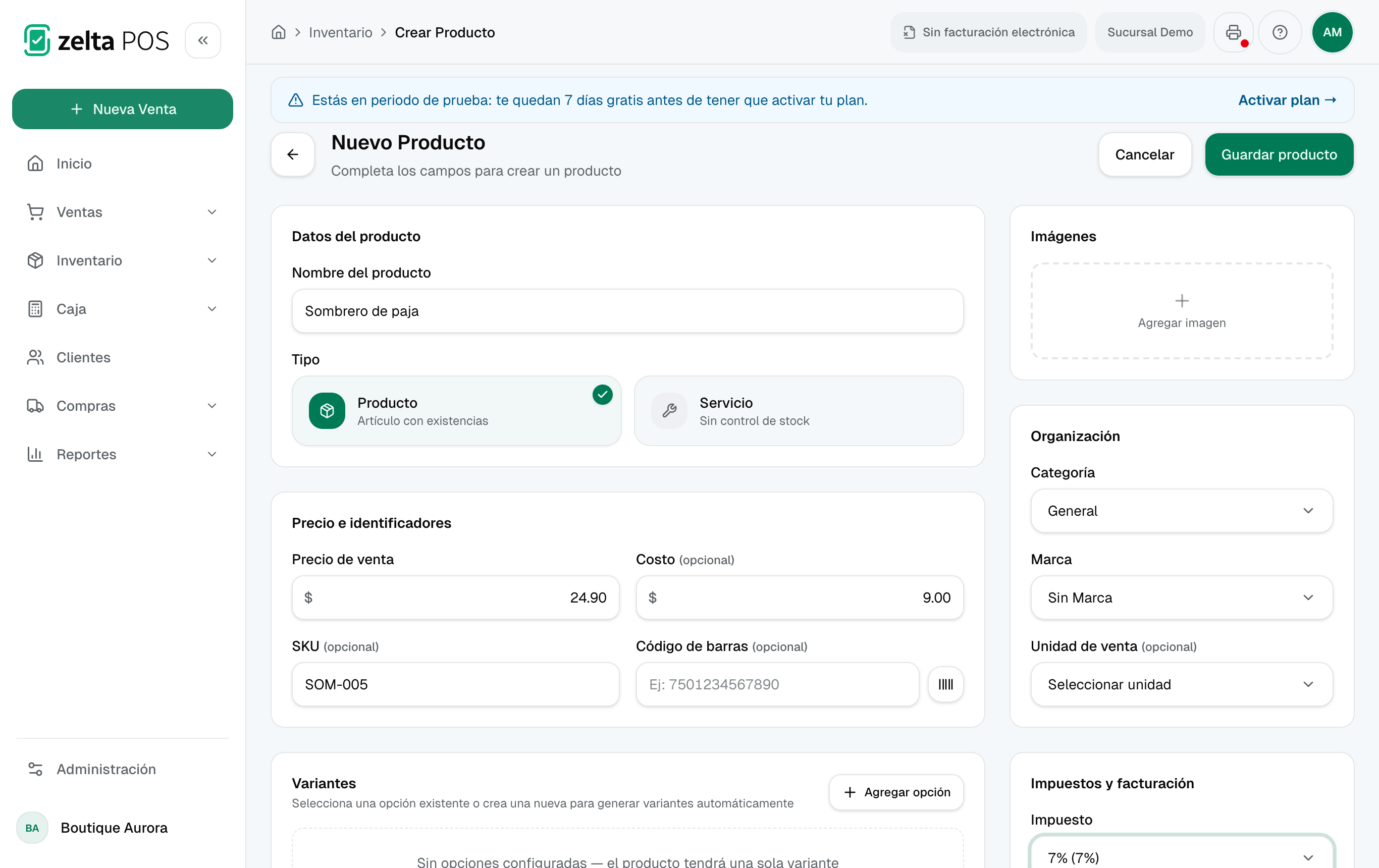Collapse the sidebar with the double-chevron icon

[203, 41]
